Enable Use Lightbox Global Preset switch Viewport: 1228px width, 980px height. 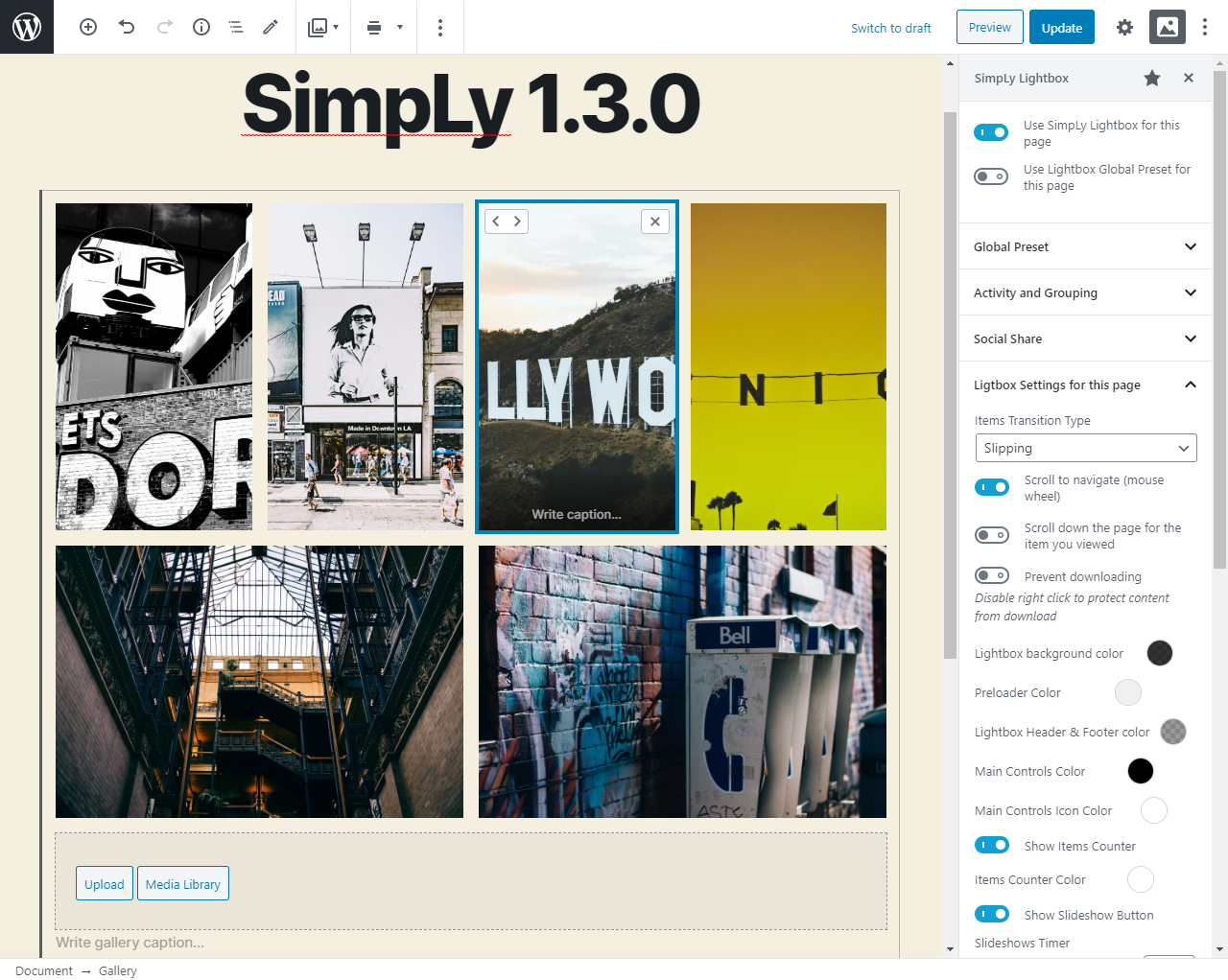coord(991,176)
